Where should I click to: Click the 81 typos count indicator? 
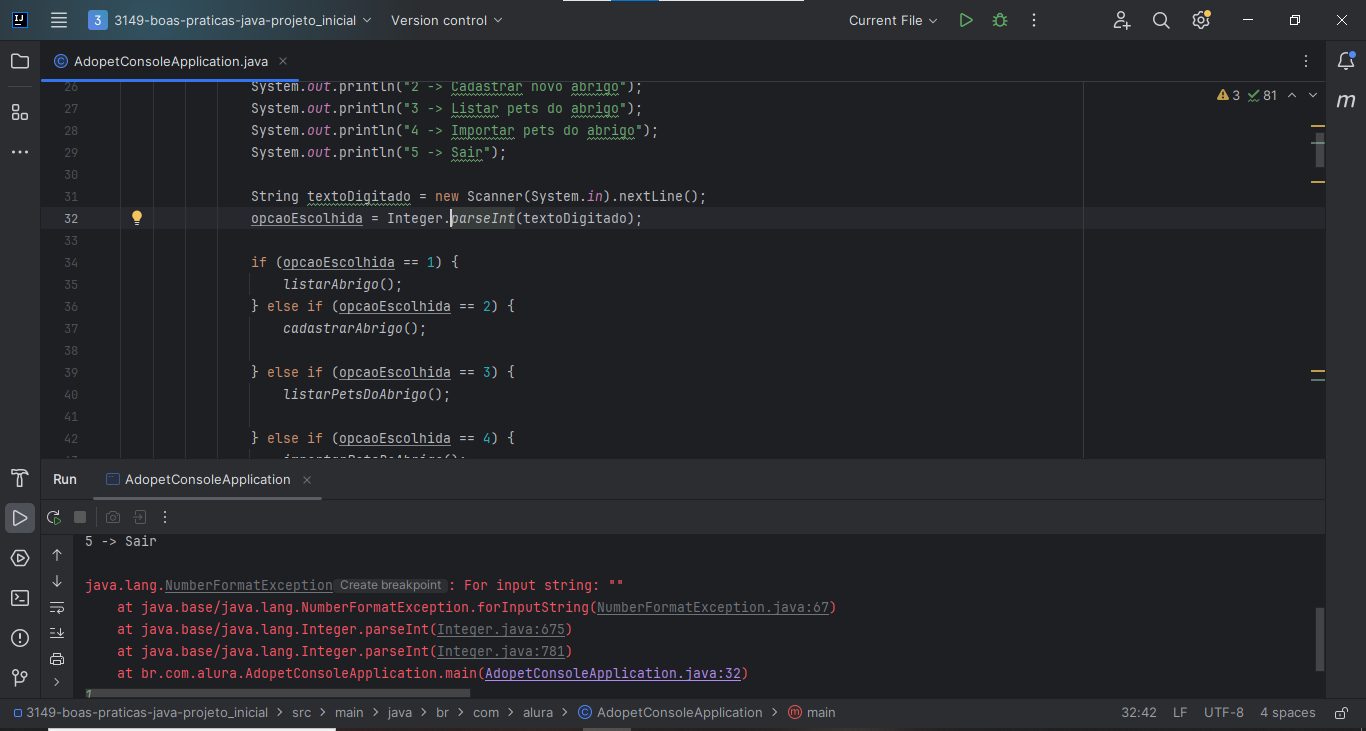pyautogui.click(x=1263, y=95)
